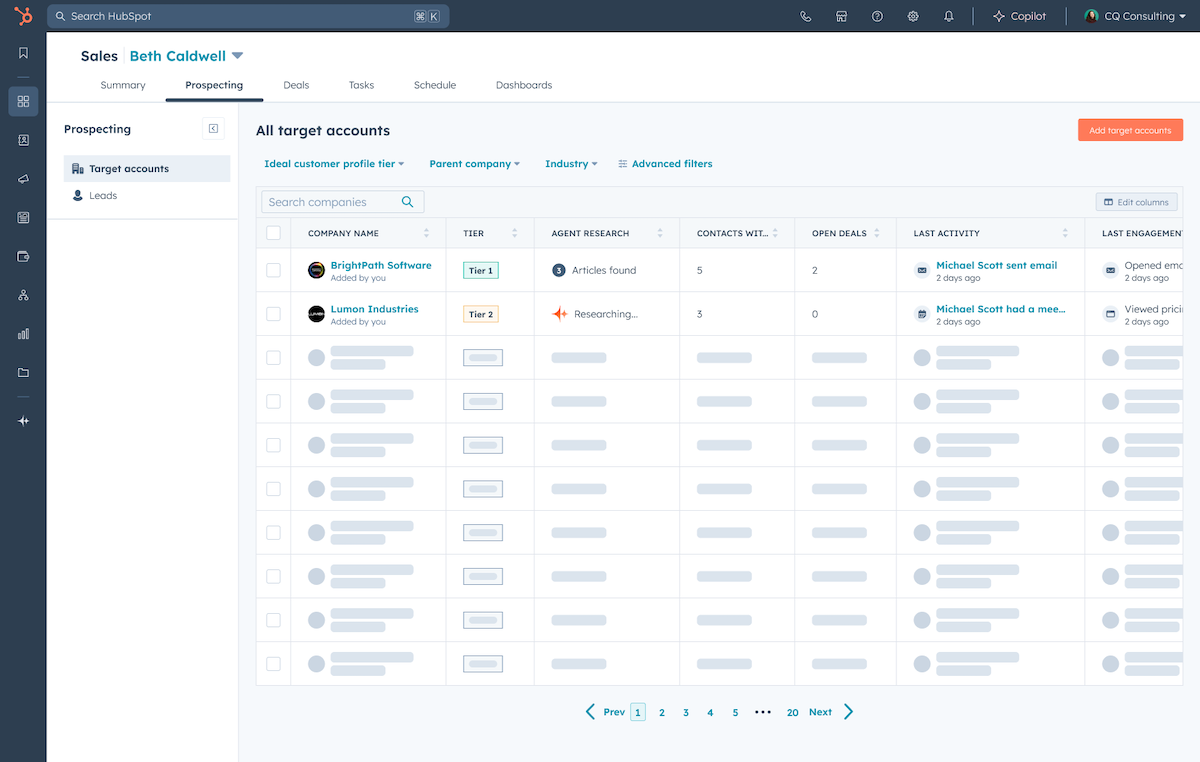Open the BrightPath Software company link
1200x762 pixels.
click(381, 265)
